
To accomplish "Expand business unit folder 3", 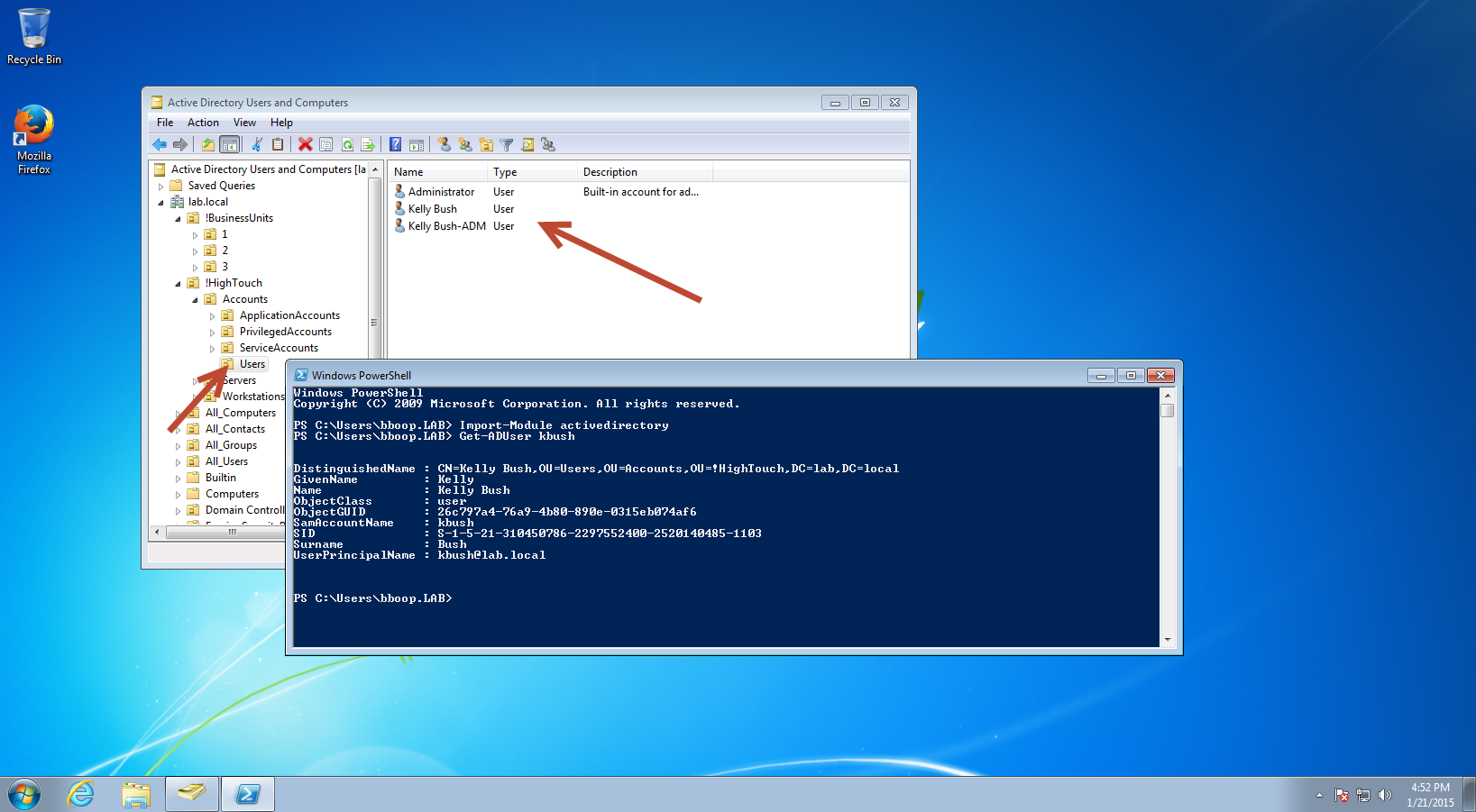I will pos(195,268).
